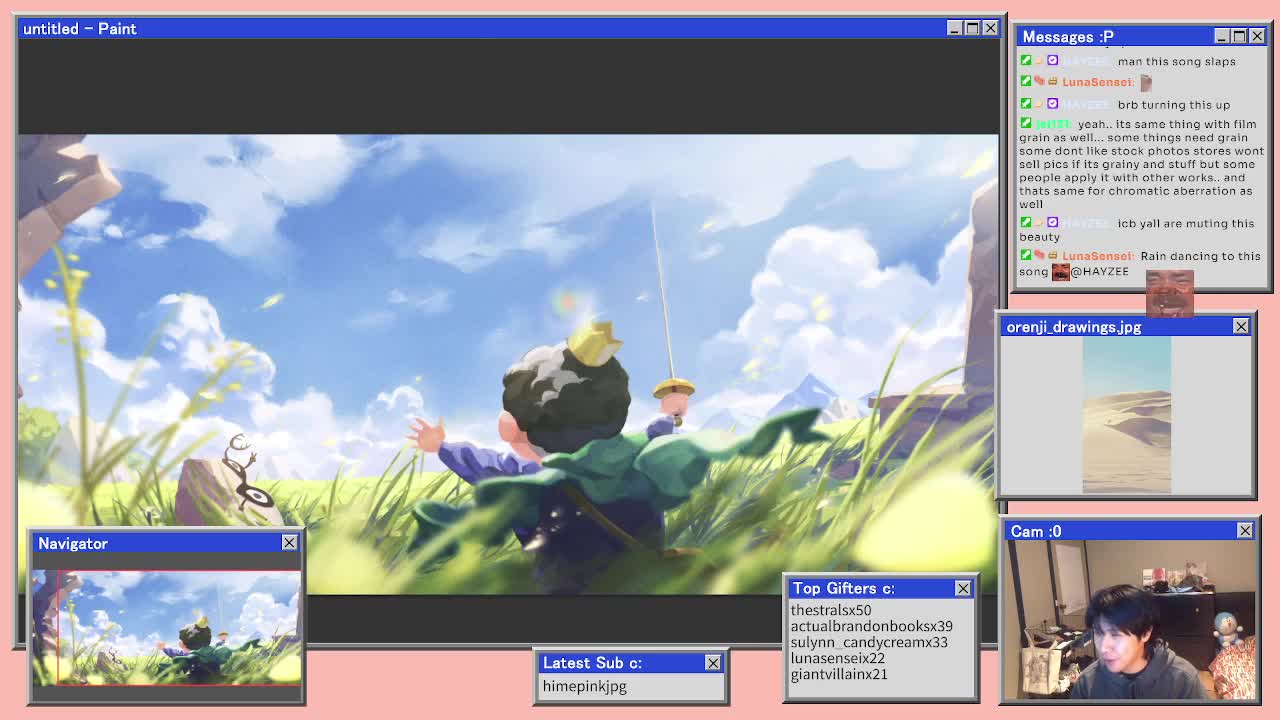The image size is (1280, 720).
Task: Click the desert reference image in orenji_drawings.jpg
Action: click(x=1126, y=414)
